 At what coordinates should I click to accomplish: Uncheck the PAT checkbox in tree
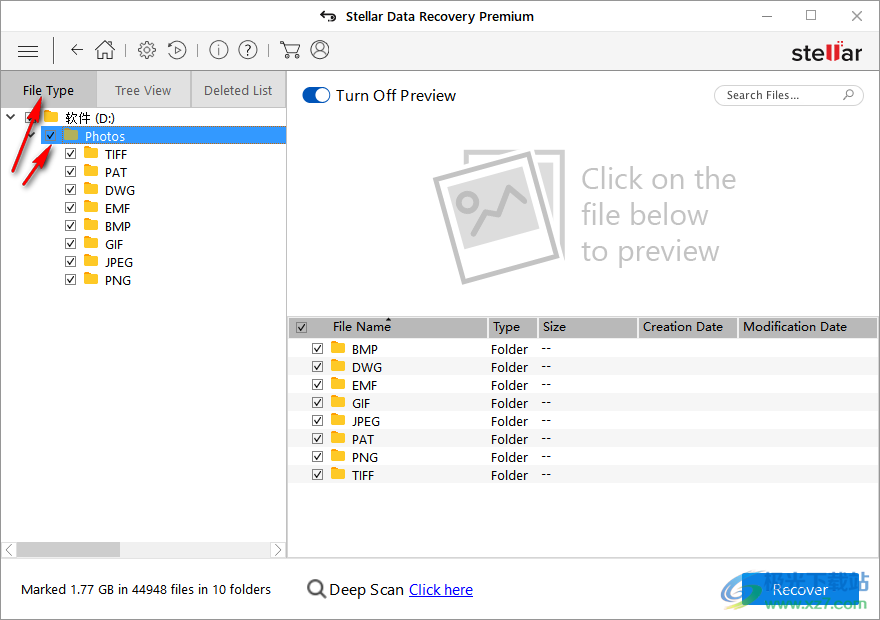(x=70, y=171)
